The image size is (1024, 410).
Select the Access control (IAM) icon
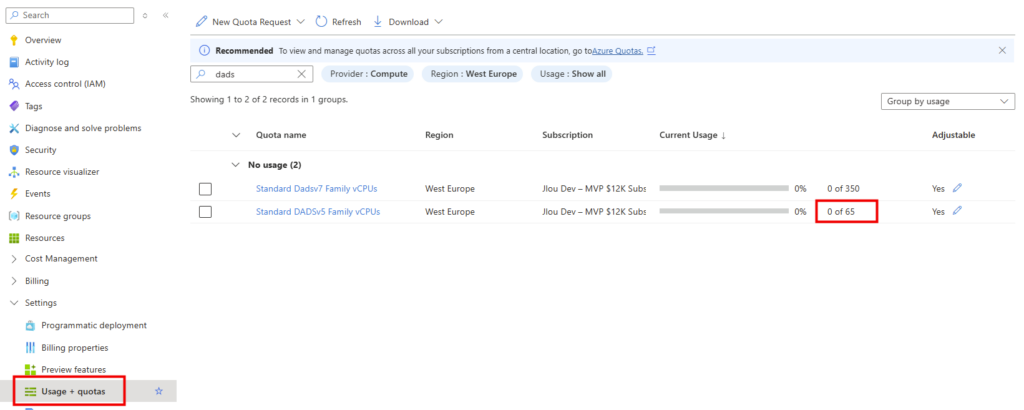(13, 84)
